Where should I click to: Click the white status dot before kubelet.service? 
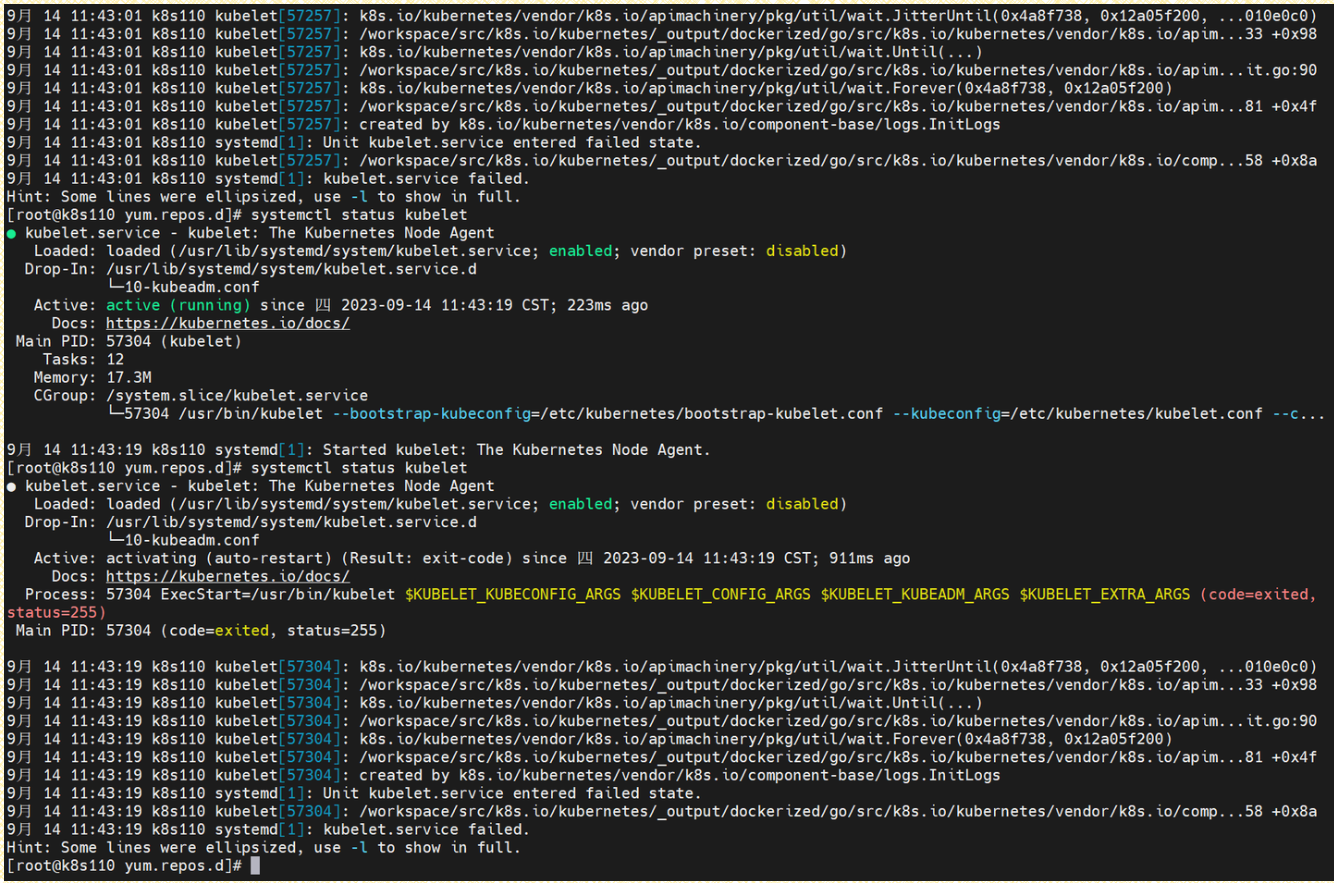11,486
